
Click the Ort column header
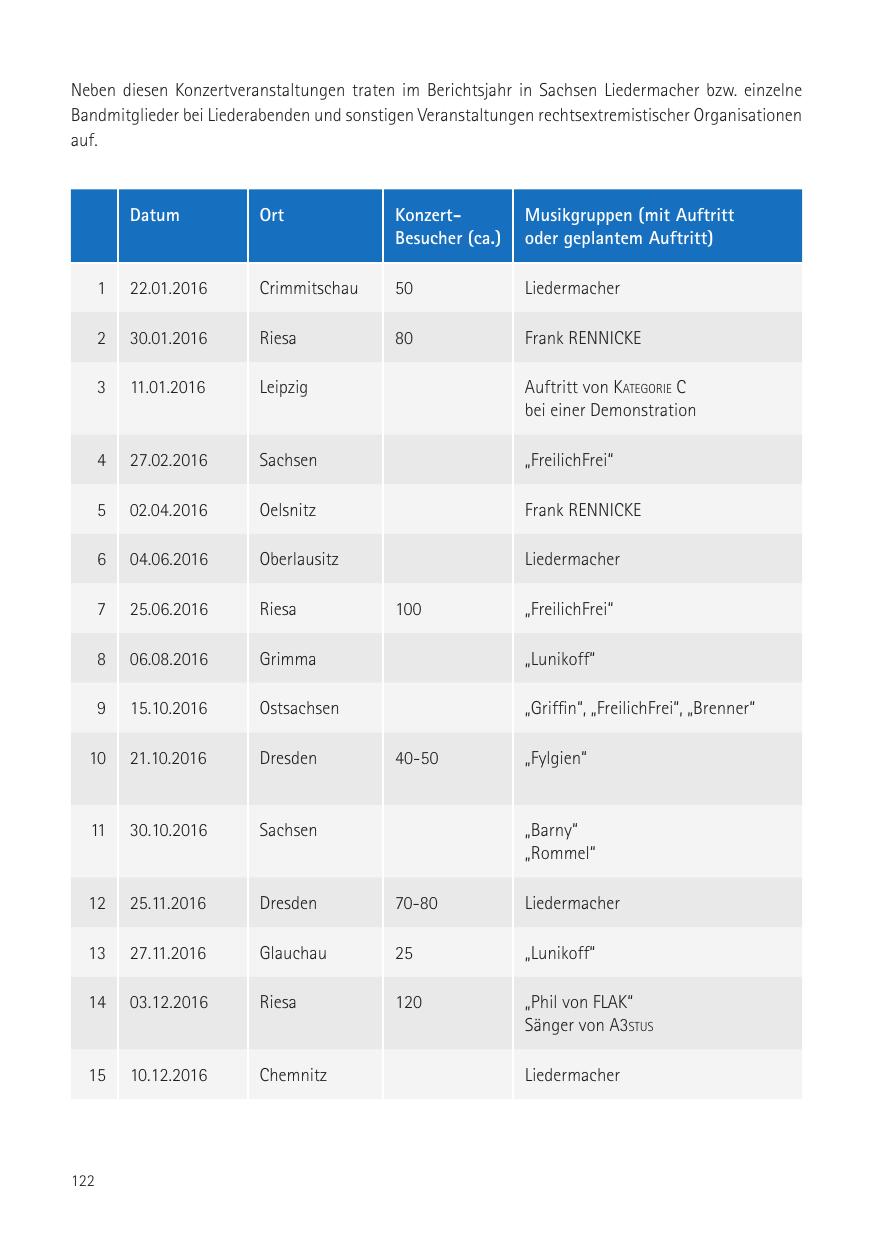pos(272,215)
